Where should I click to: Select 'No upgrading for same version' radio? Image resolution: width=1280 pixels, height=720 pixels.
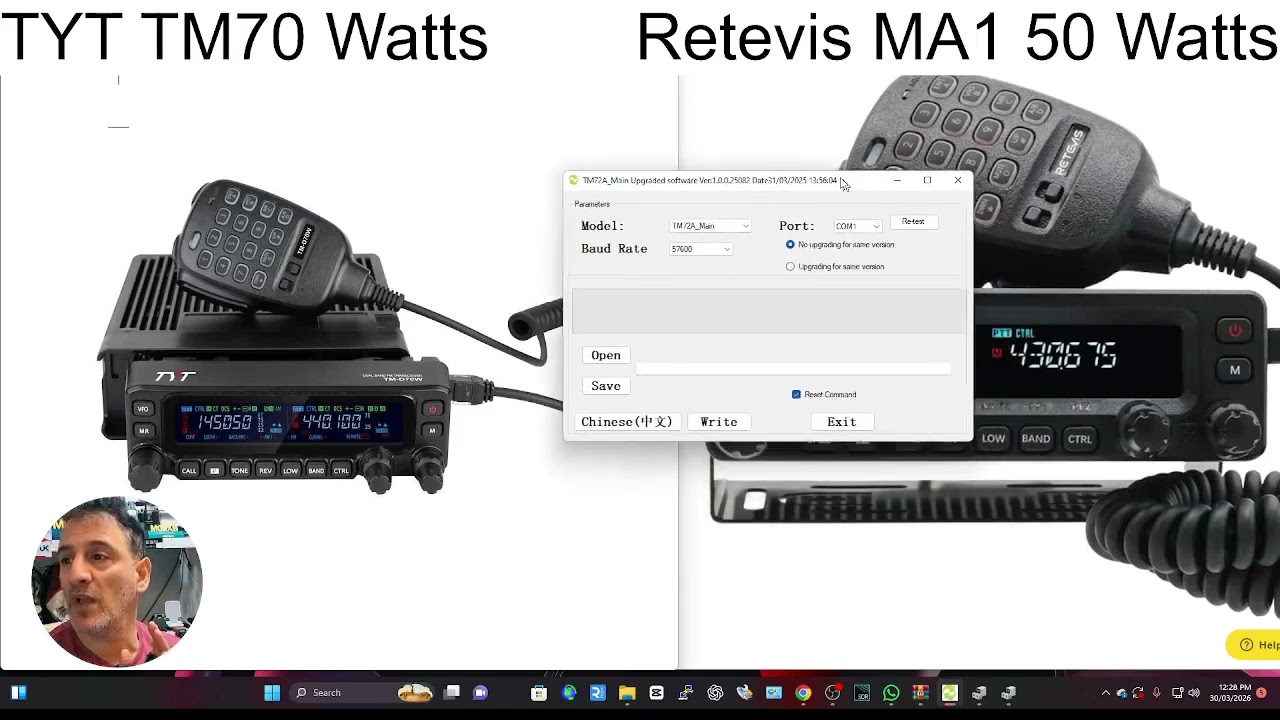click(790, 245)
